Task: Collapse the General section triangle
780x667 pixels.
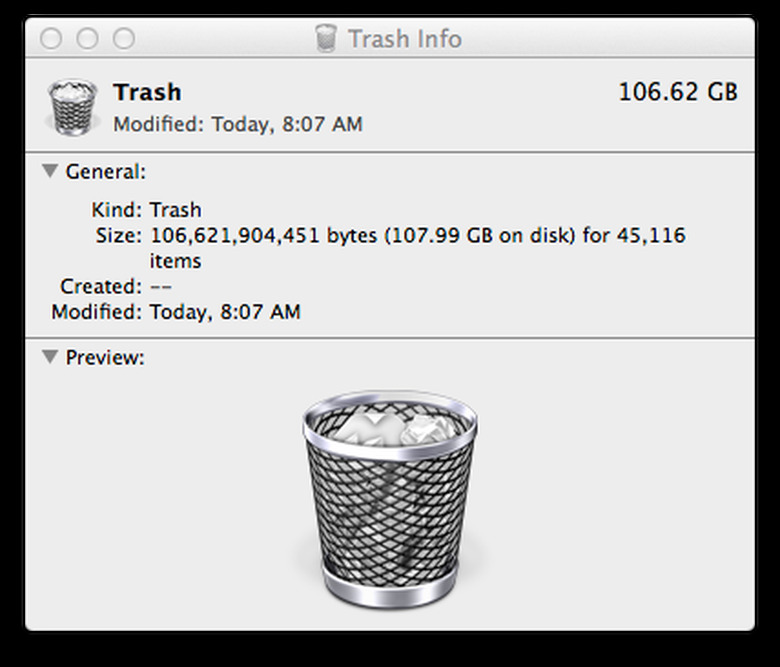Action: pos(50,171)
